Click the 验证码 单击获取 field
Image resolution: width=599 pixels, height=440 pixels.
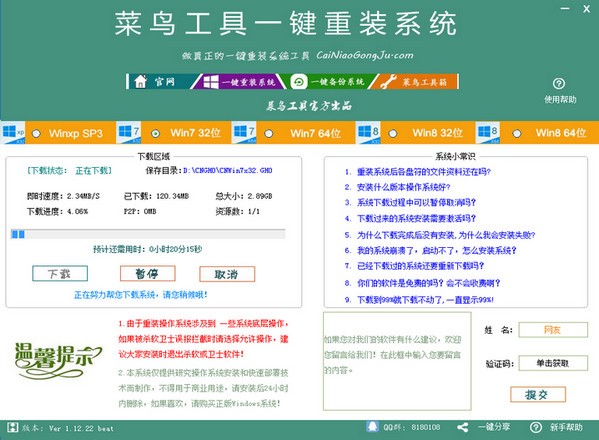coord(553,363)
